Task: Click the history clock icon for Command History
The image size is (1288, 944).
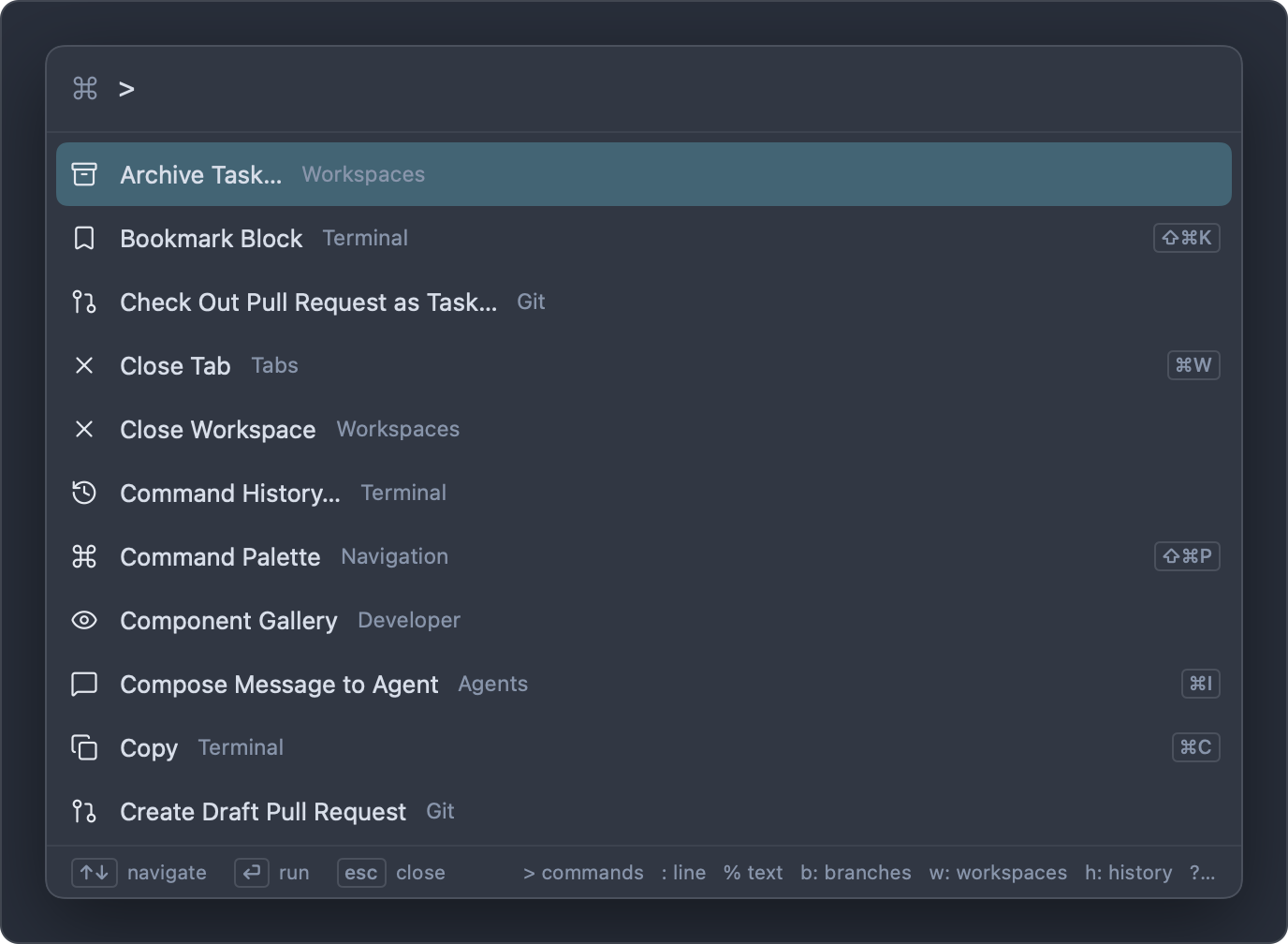Action: tap(84, 493)
